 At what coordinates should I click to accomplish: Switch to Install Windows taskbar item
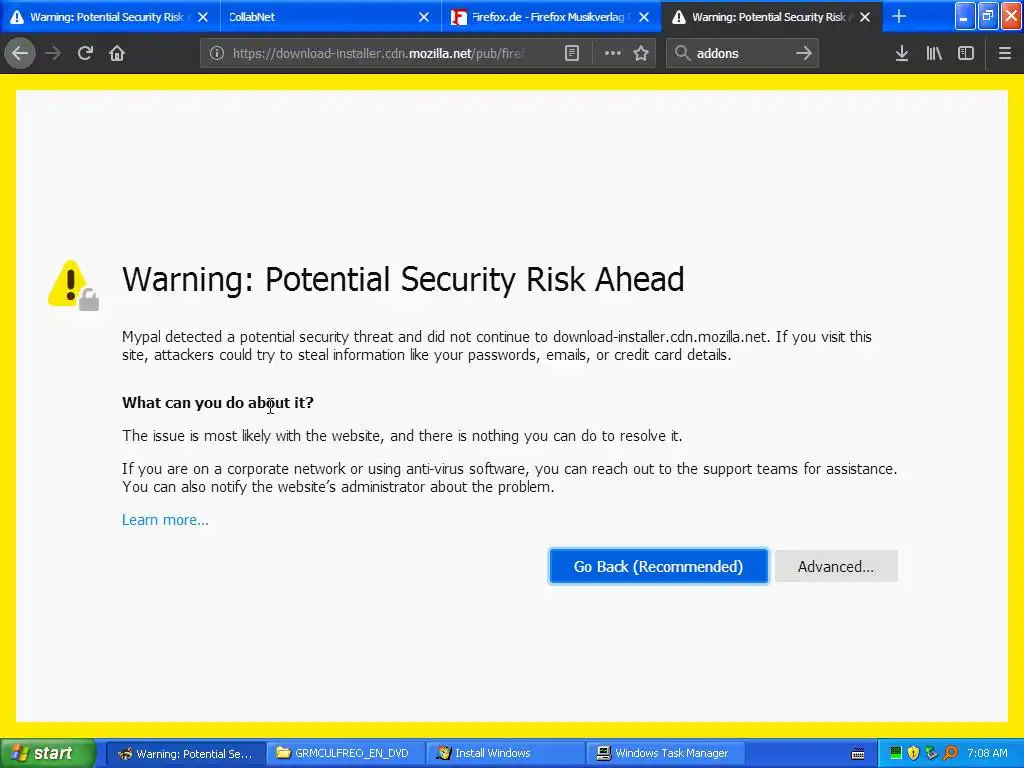point(506,753)
